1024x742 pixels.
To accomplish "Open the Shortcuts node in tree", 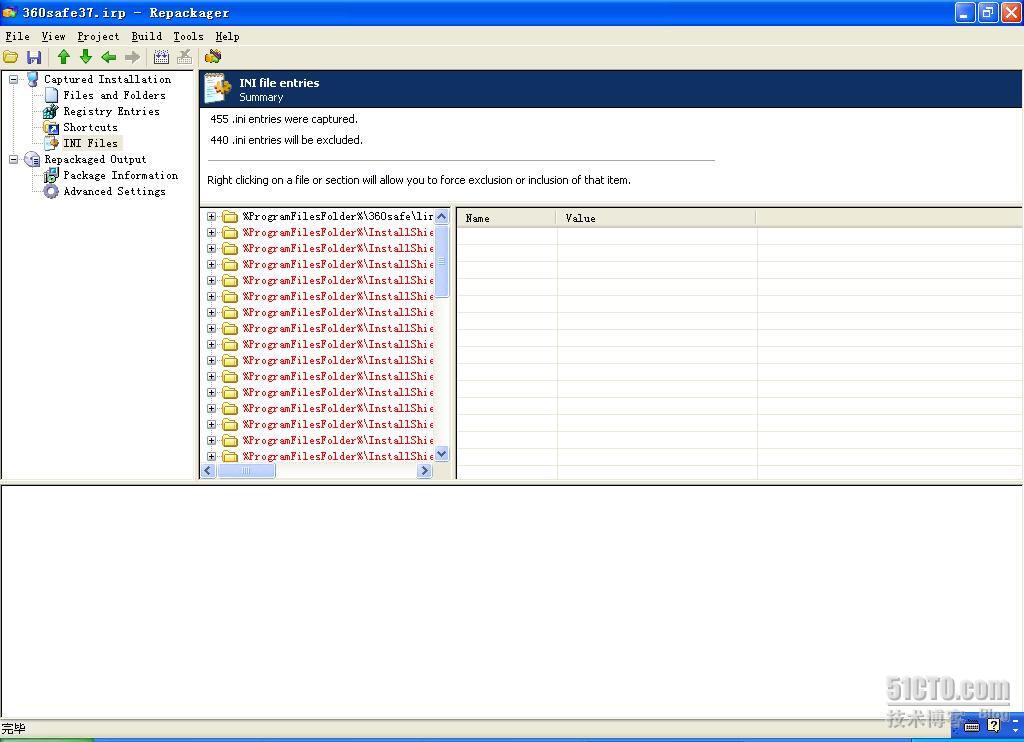I will pyautogui.click(x=90, y=127).
